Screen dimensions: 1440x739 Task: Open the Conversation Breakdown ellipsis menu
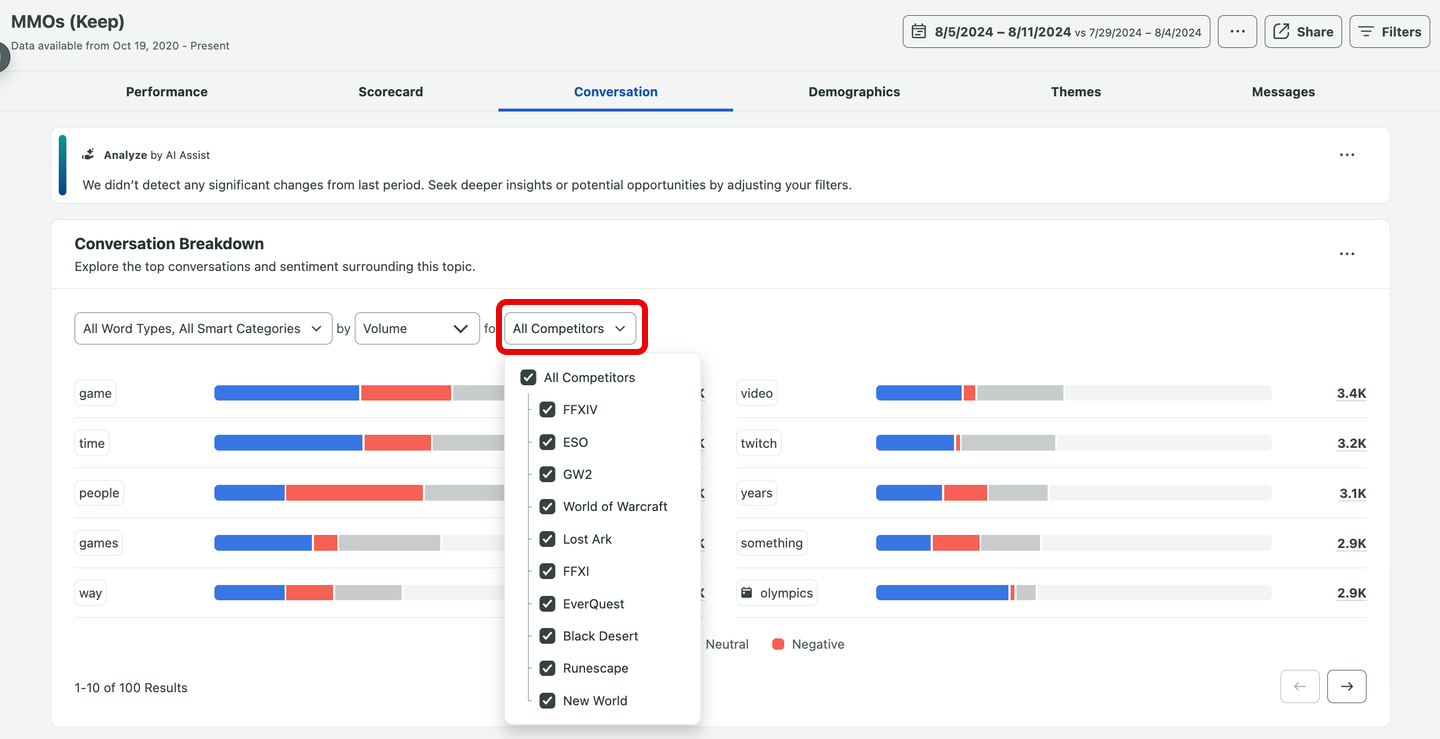[1347, 253]
